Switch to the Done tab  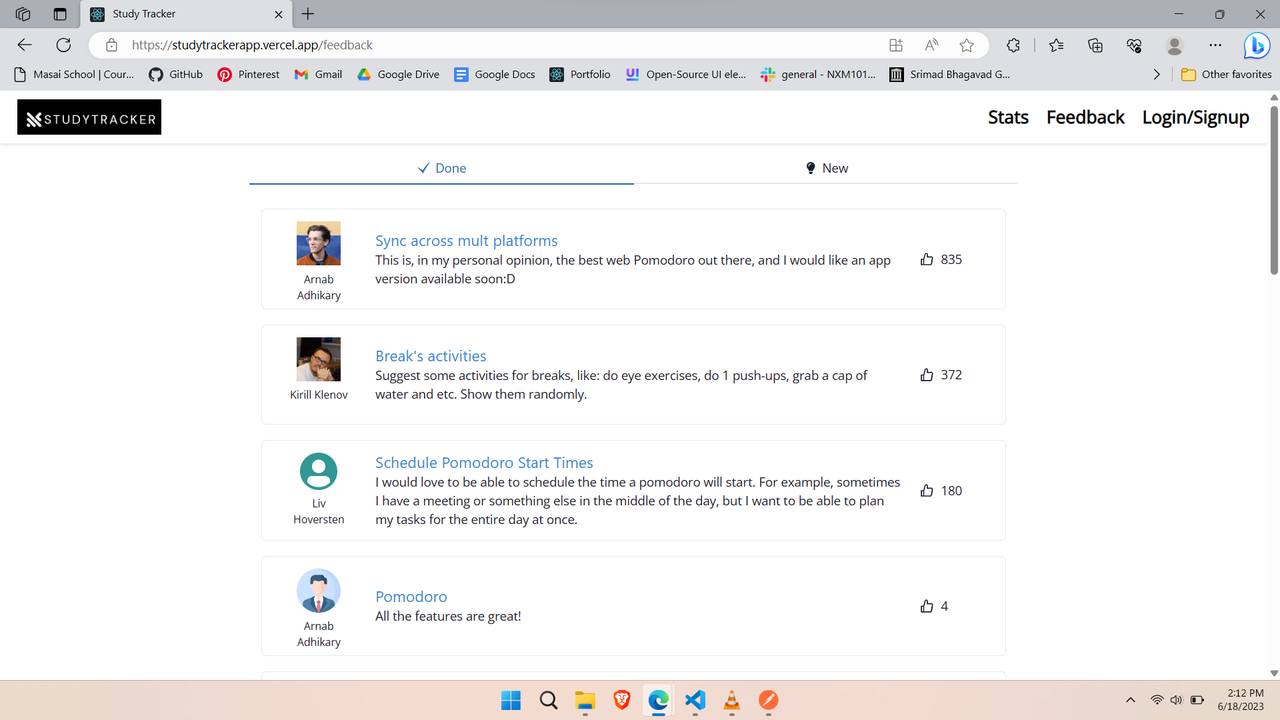point(441,168)
